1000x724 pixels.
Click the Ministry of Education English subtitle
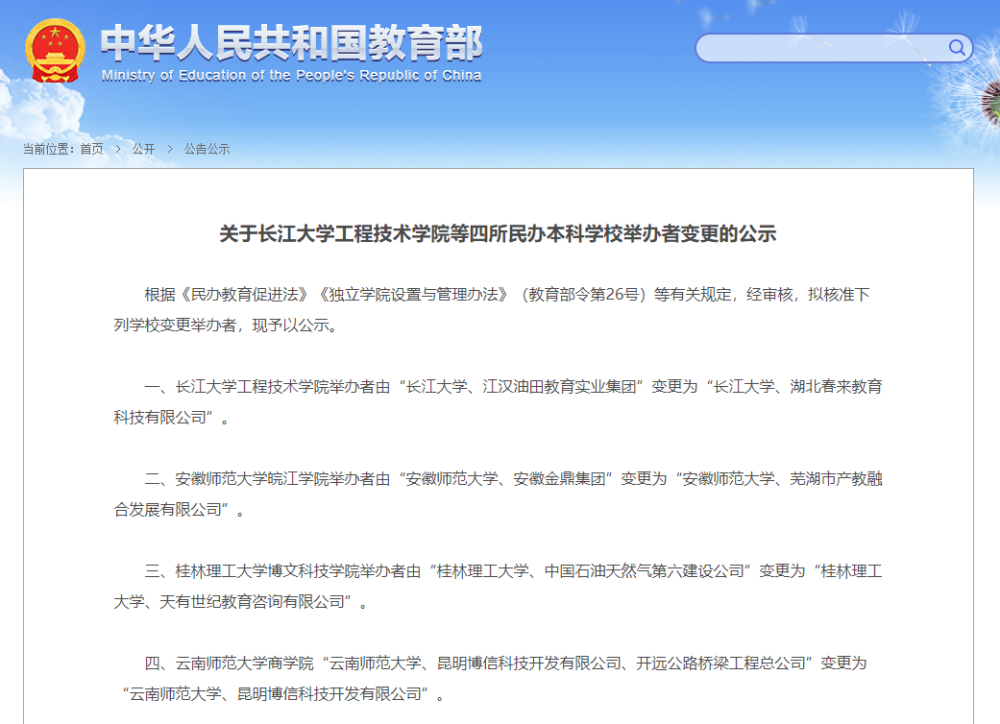pyautogui.click(x=291, y=76)
